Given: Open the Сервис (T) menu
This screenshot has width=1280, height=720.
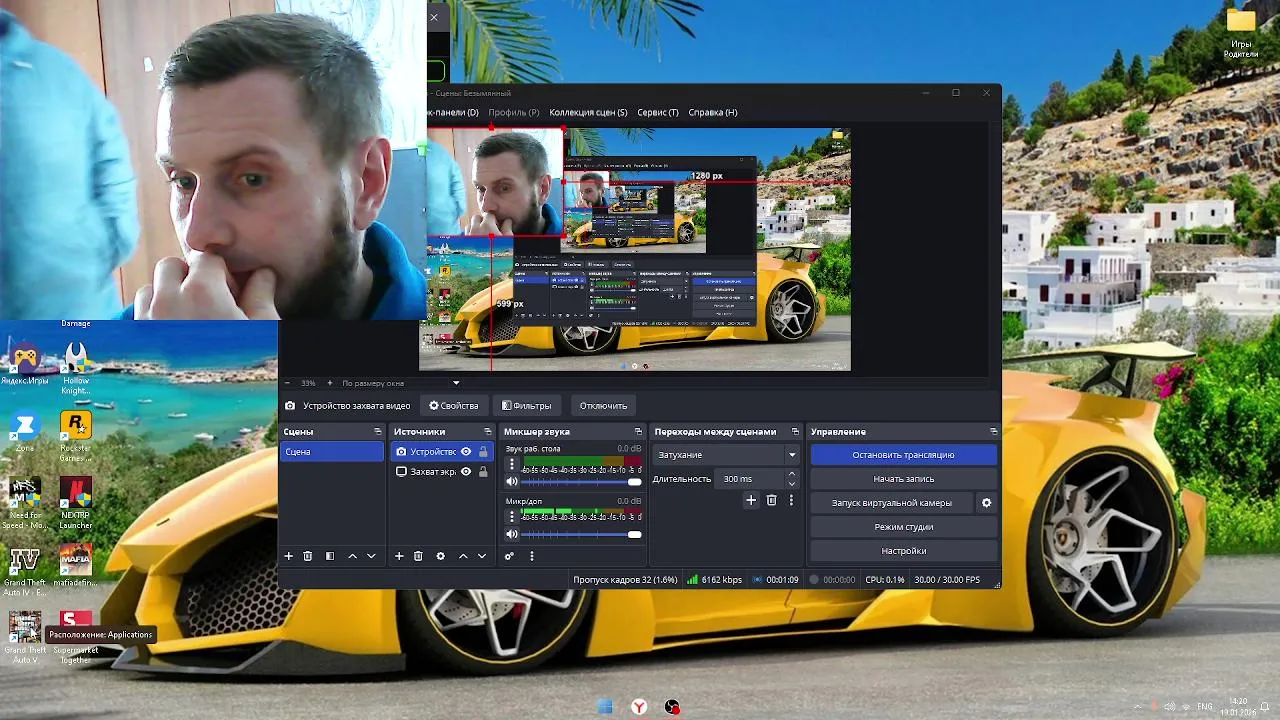Looking at the screenshot, I should [x=658, y=112].
